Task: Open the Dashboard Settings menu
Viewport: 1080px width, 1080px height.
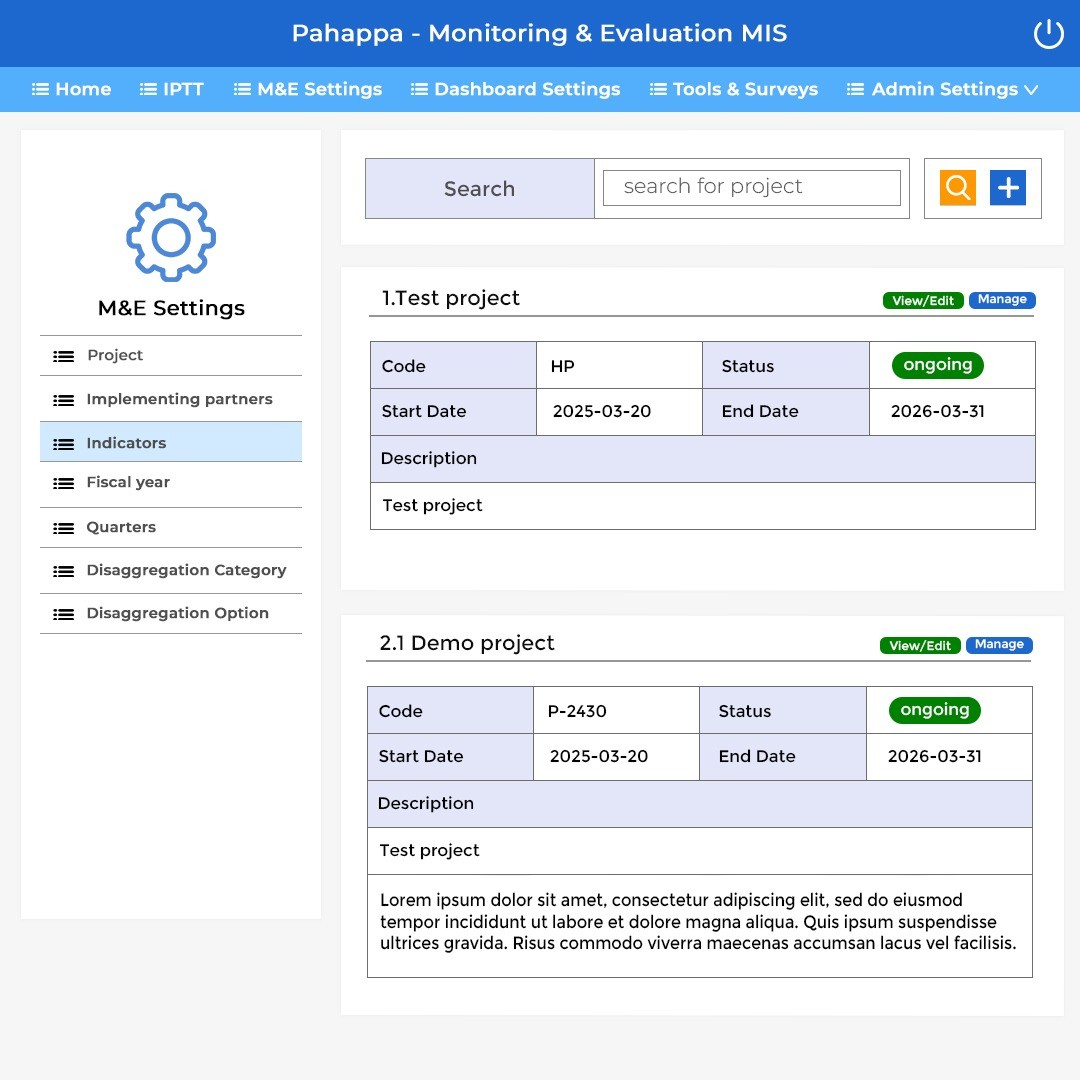Action: (x=515, y=89)
